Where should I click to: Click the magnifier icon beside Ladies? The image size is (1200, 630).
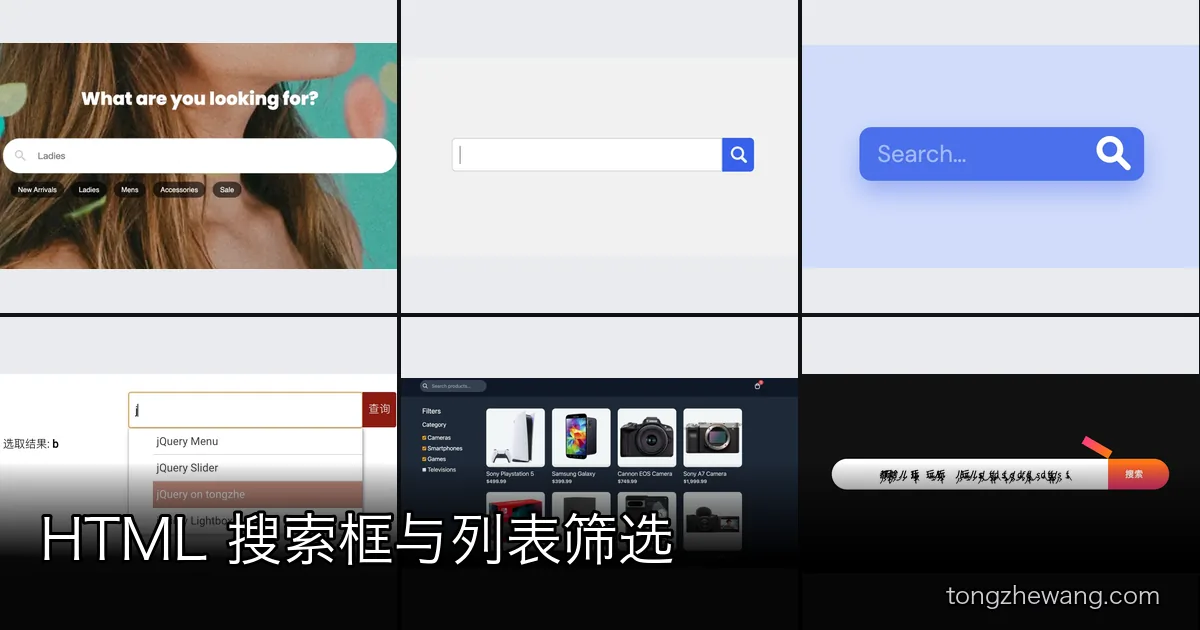(x=20, y=156)
